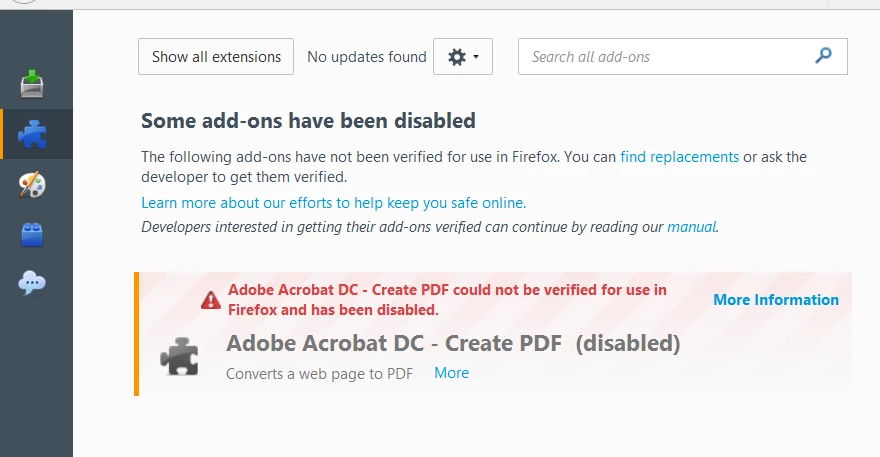Click the No updates found status text
Image resolution: width=880 pixels, height=457 pixels.
(x=366, y=57)
